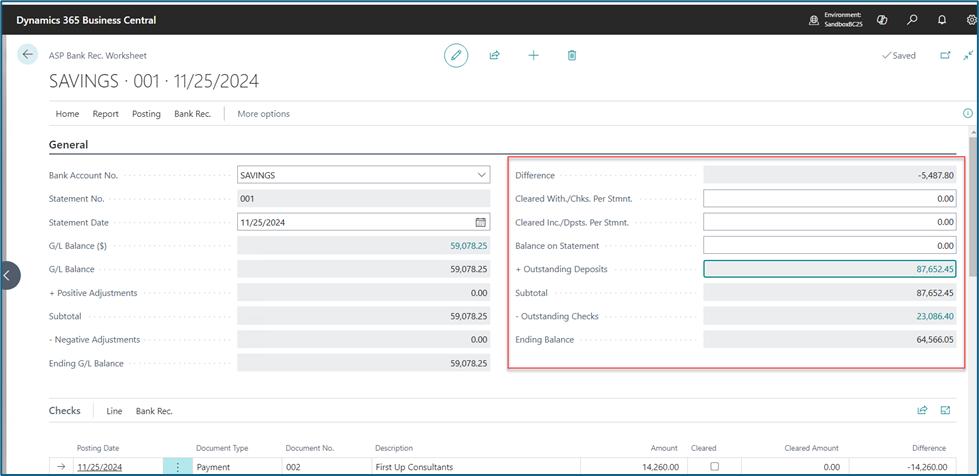Click the Ending G/L Balance value
Viewport: 979px width, 476px height.
pos(468,363)
